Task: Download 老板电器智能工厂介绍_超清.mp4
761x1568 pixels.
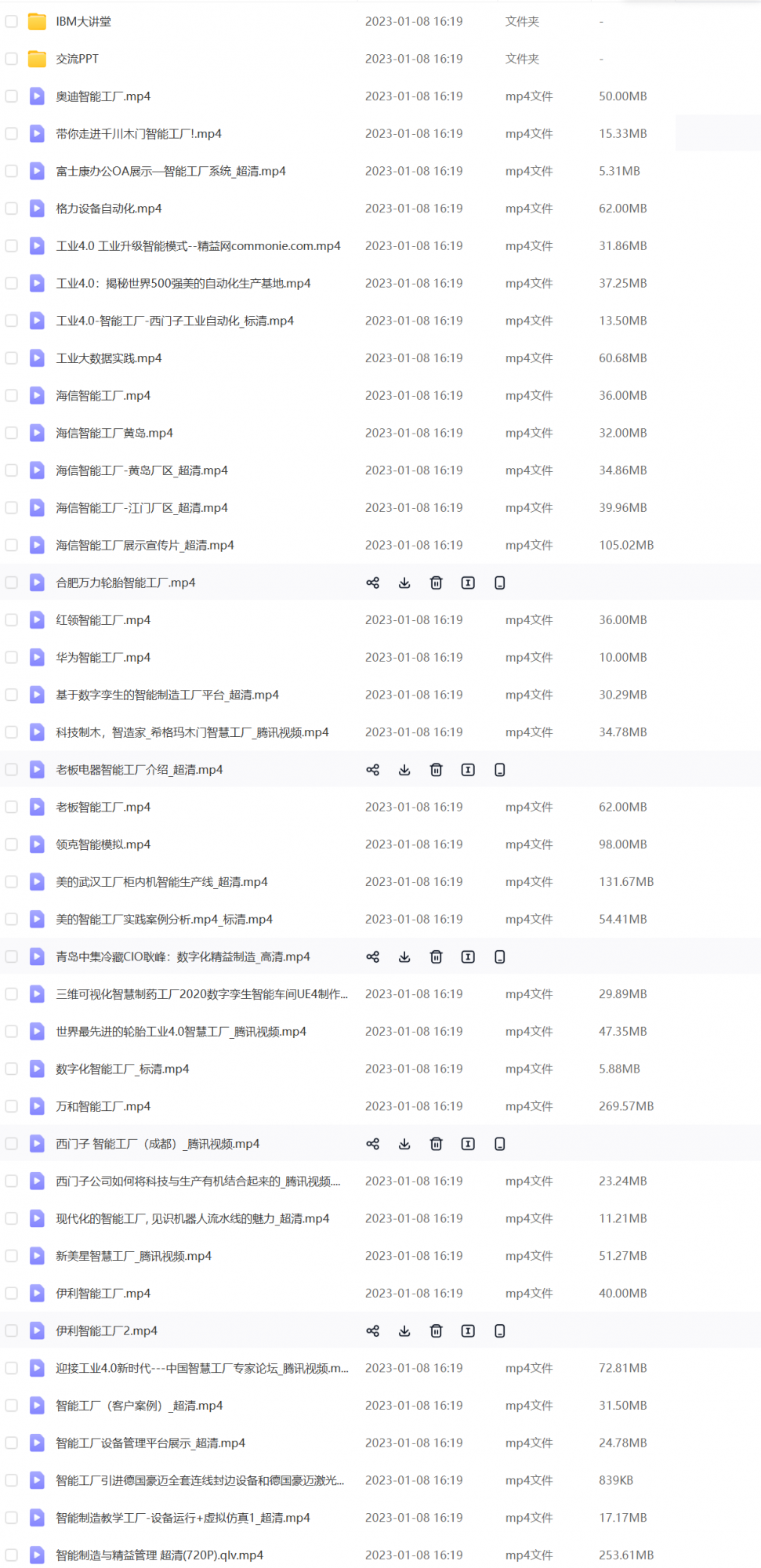Action: [404, 770]
